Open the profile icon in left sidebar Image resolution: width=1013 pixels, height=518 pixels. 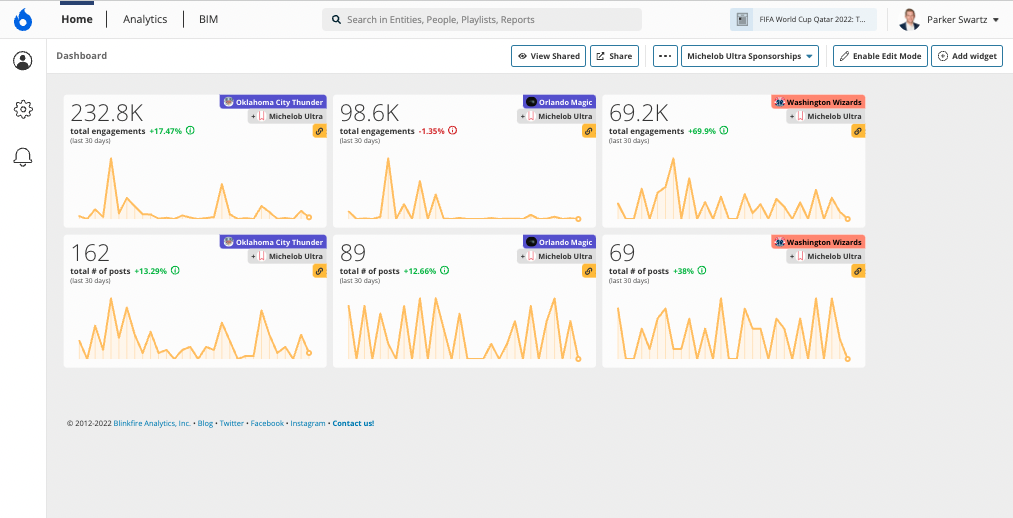pos(23,61)
